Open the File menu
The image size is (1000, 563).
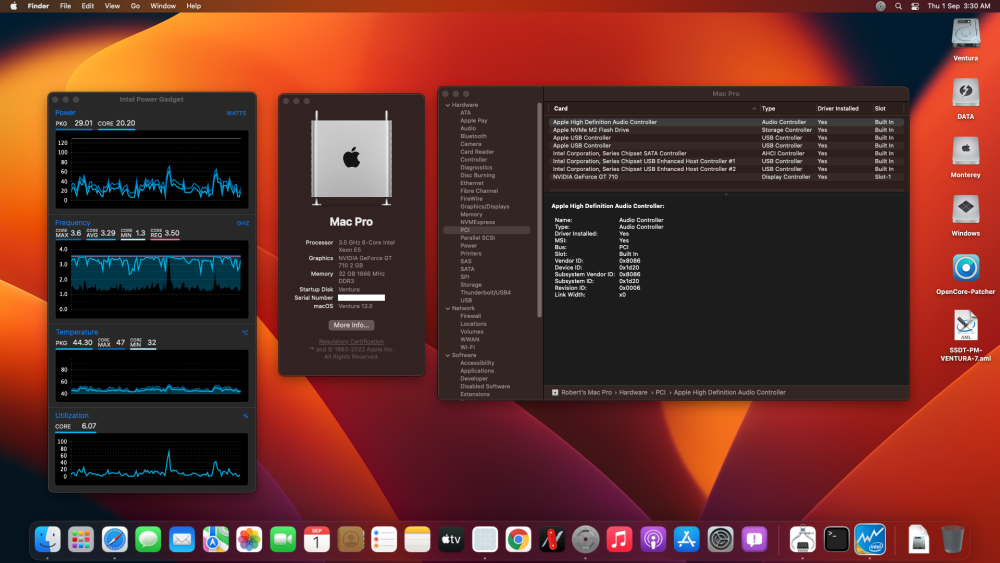pos(65,6)
